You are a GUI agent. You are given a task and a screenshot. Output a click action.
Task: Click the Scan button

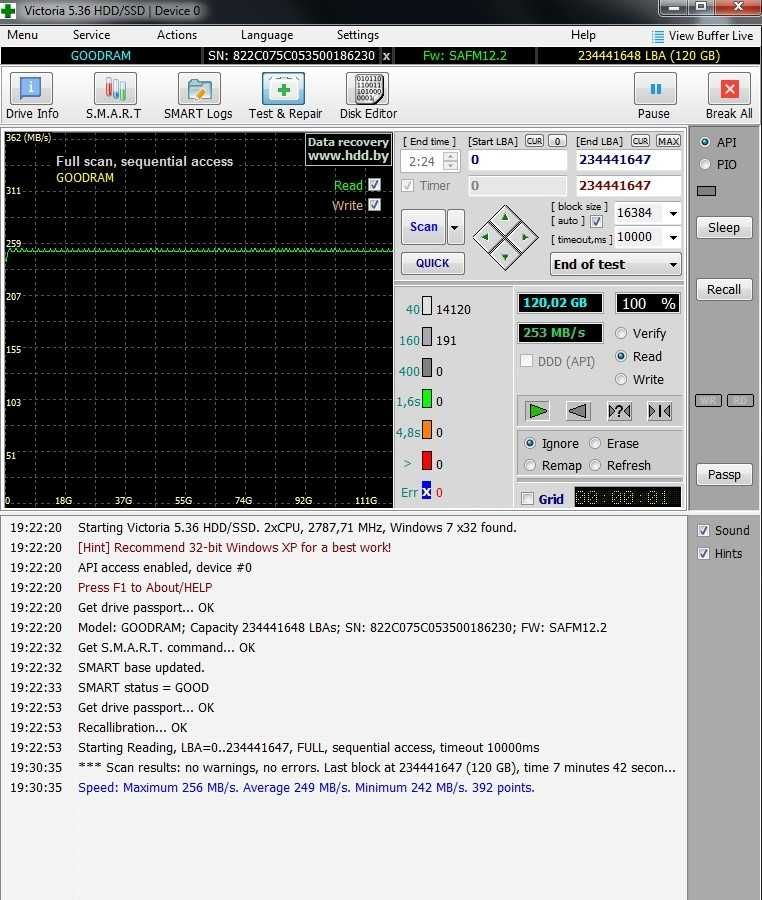423,227
